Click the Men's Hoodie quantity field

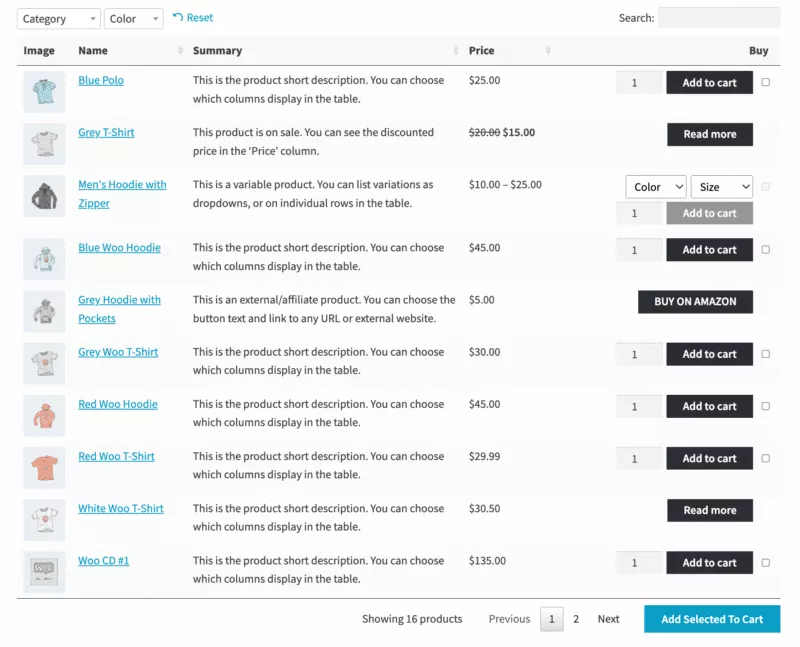click(639, 213)
